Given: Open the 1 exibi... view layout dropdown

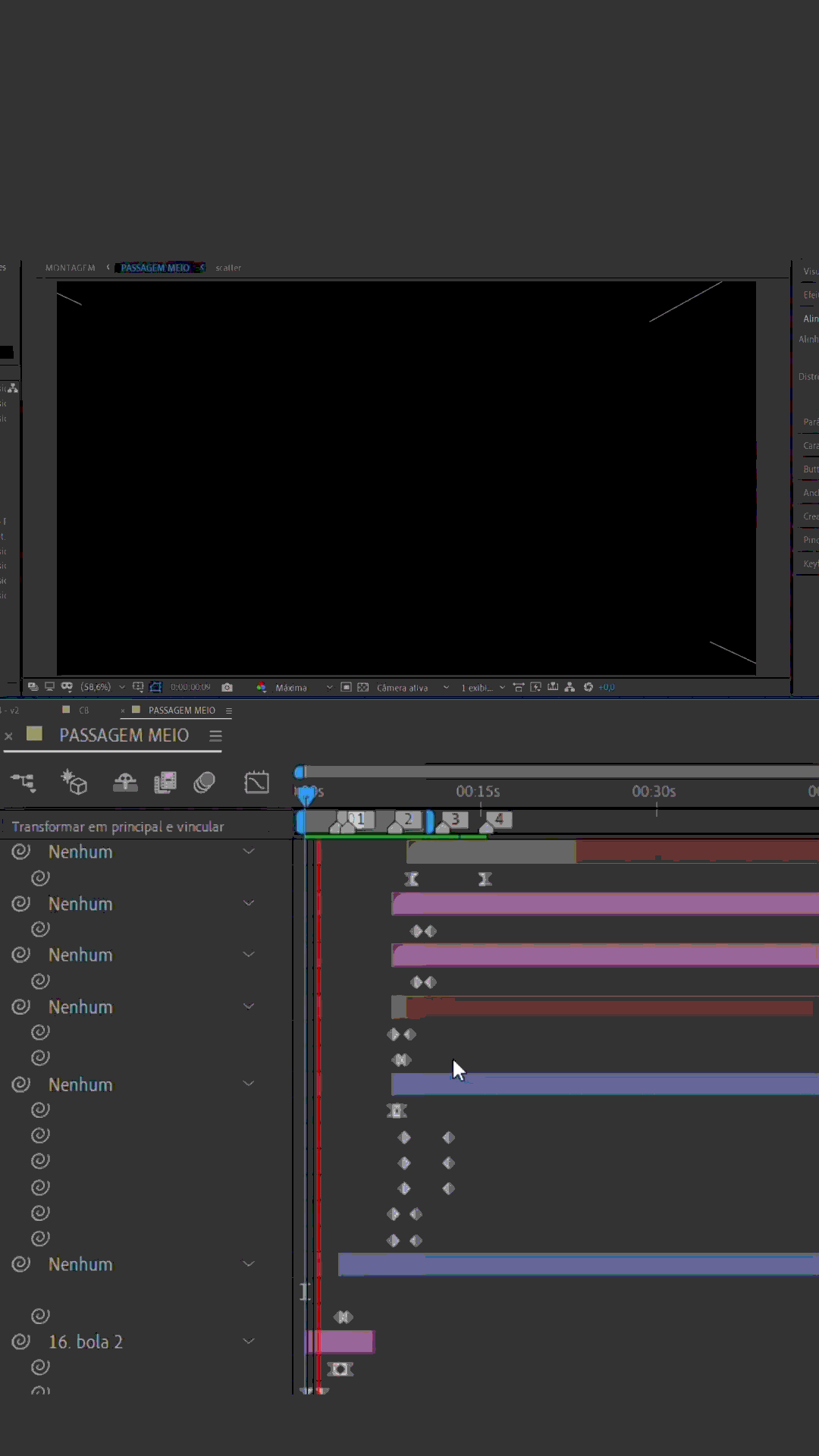Looking at the screenshot, I should [482, 688].
